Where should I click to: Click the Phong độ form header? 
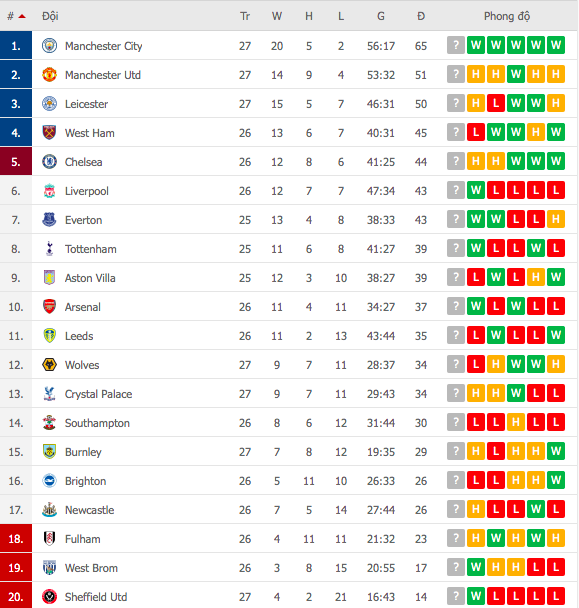(x=506, y=16)
